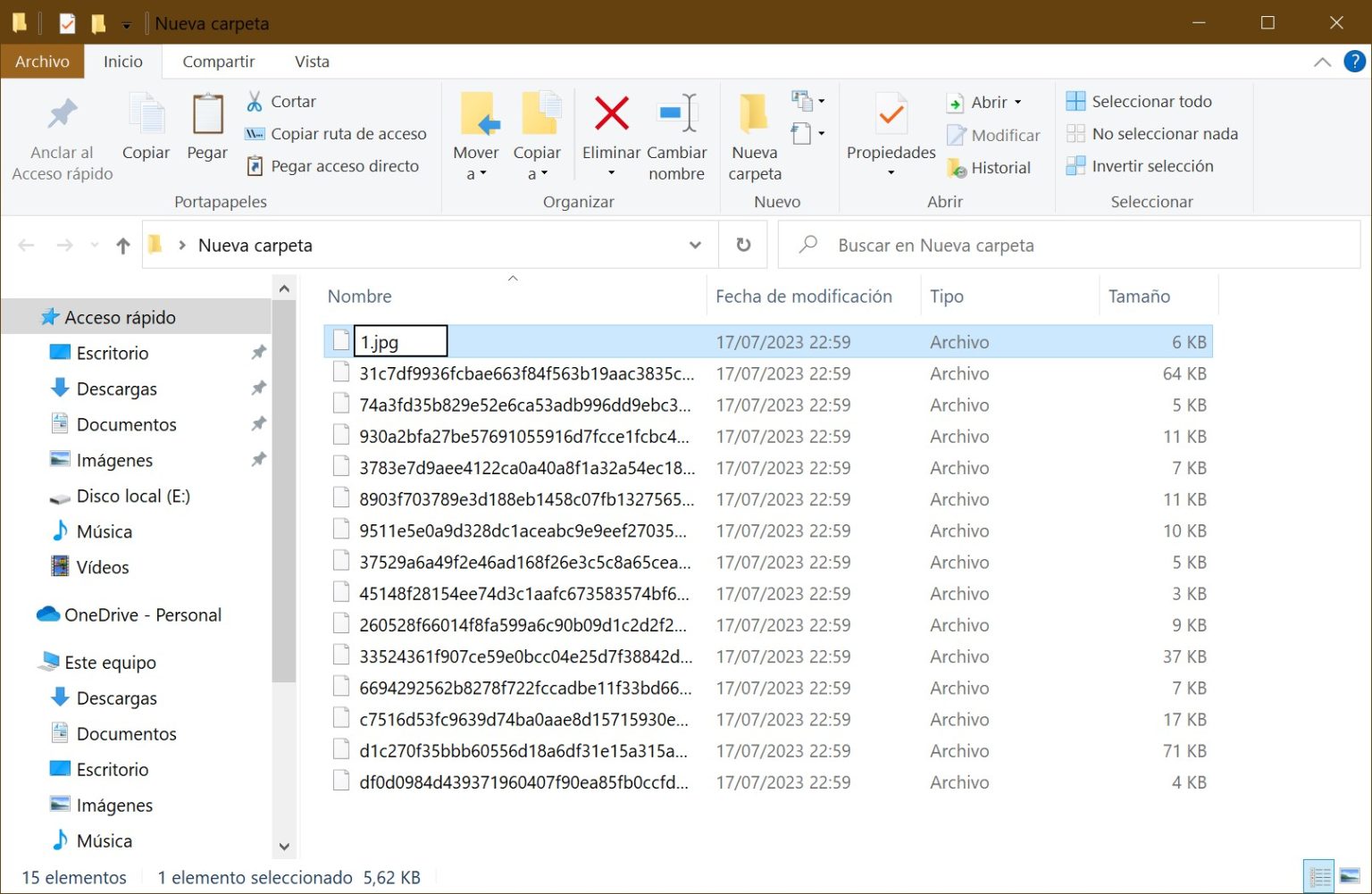
Task: Open the quick access toolbar customization arrow
Action: pyautogui.click(x=127, y=23)
